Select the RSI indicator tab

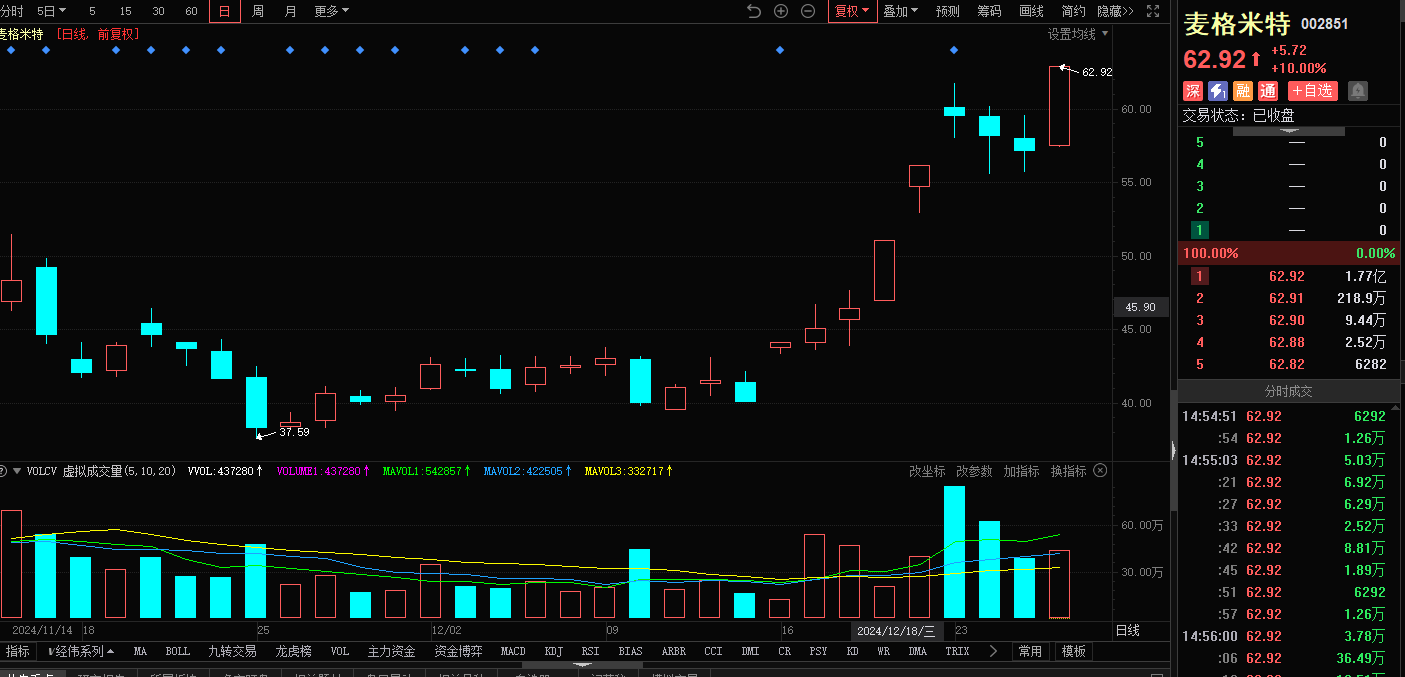point(590,651)
